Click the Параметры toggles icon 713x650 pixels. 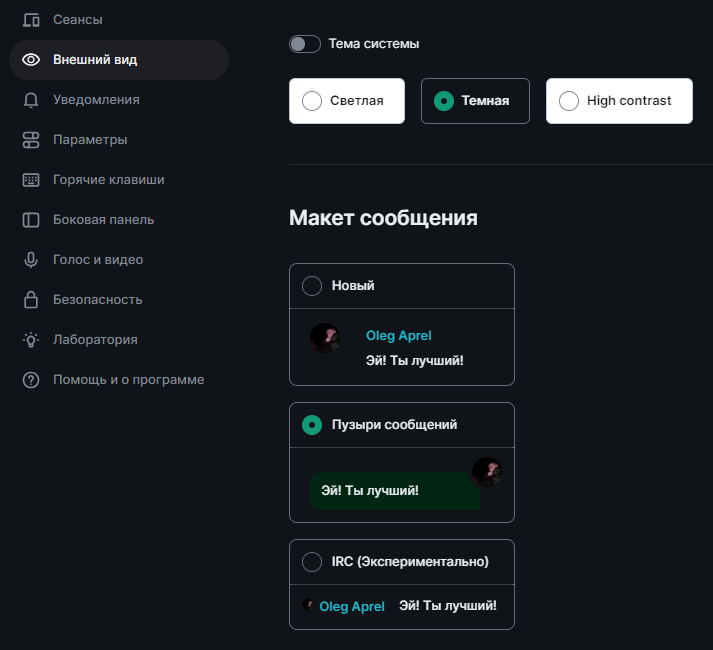(x=31, y=140)
